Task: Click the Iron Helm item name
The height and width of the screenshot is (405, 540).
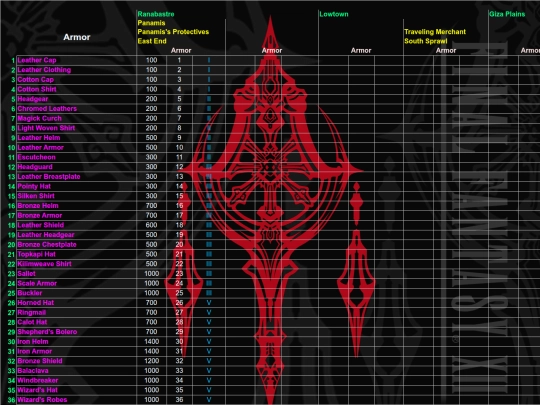Action: pos(33,342)
